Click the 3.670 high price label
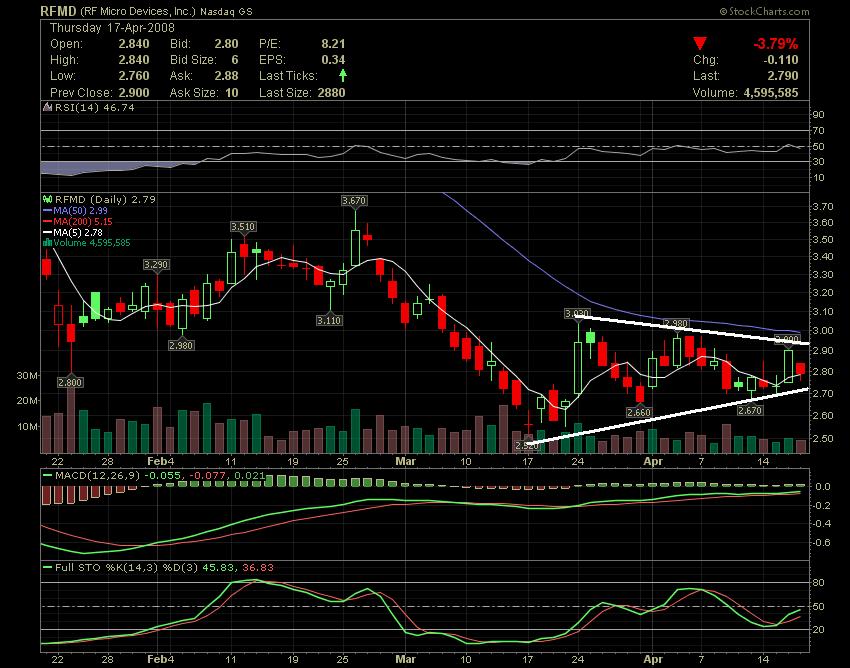This screenshot has width=850, height=668. point(354,201)
